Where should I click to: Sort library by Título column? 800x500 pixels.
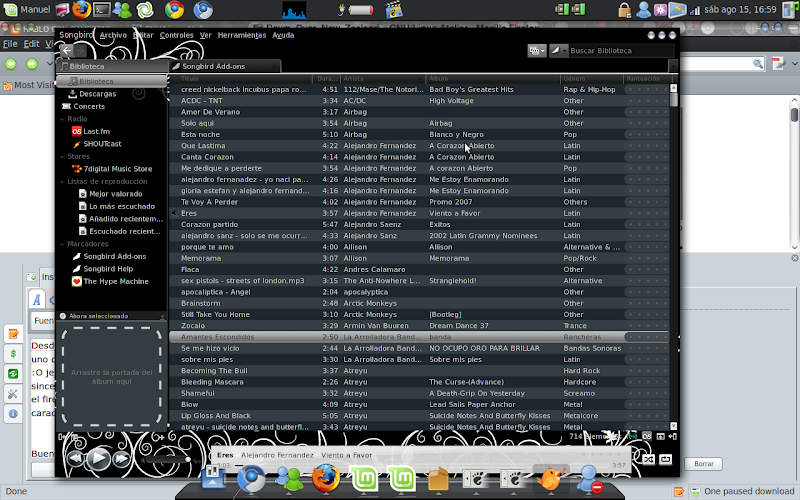point(241,79)
